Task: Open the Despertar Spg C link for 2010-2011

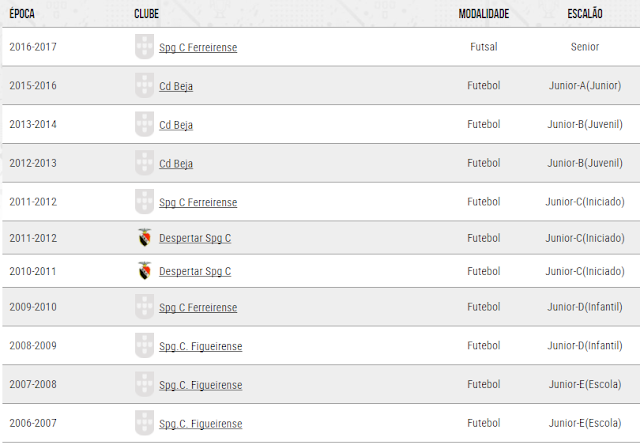Action: pyautogui.click(x=195, y=272)
